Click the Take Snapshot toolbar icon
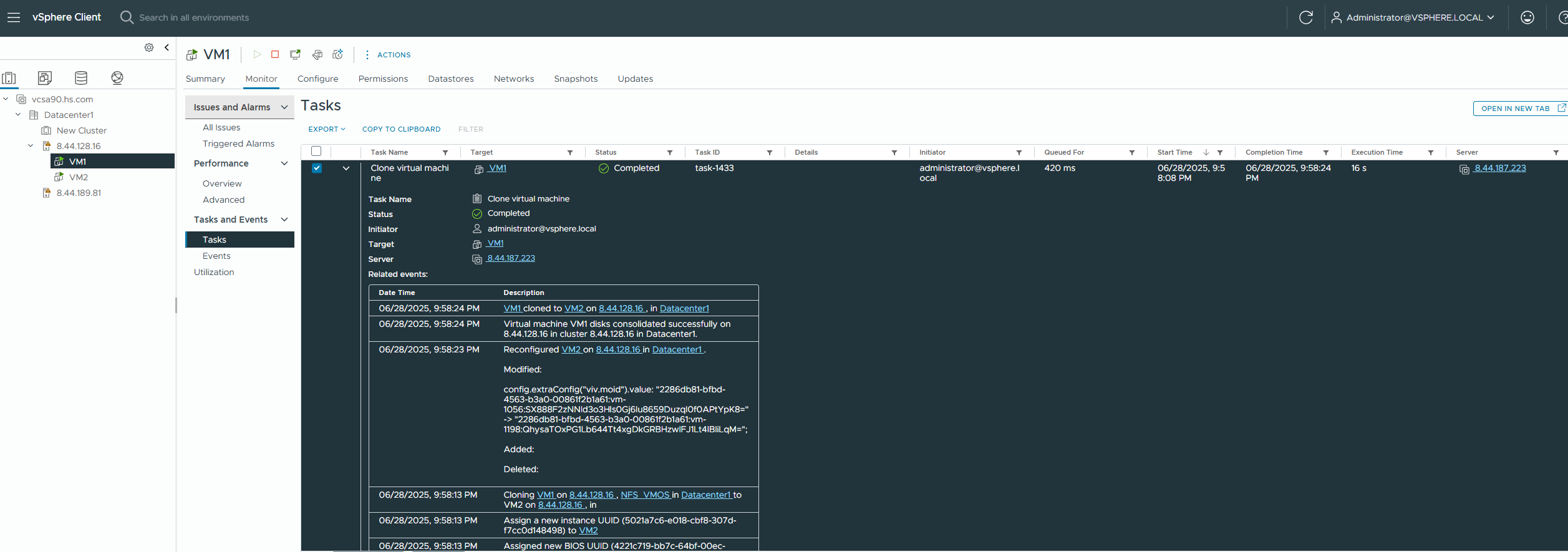Viewport: 1568px width, 552px height. point(338,55)
